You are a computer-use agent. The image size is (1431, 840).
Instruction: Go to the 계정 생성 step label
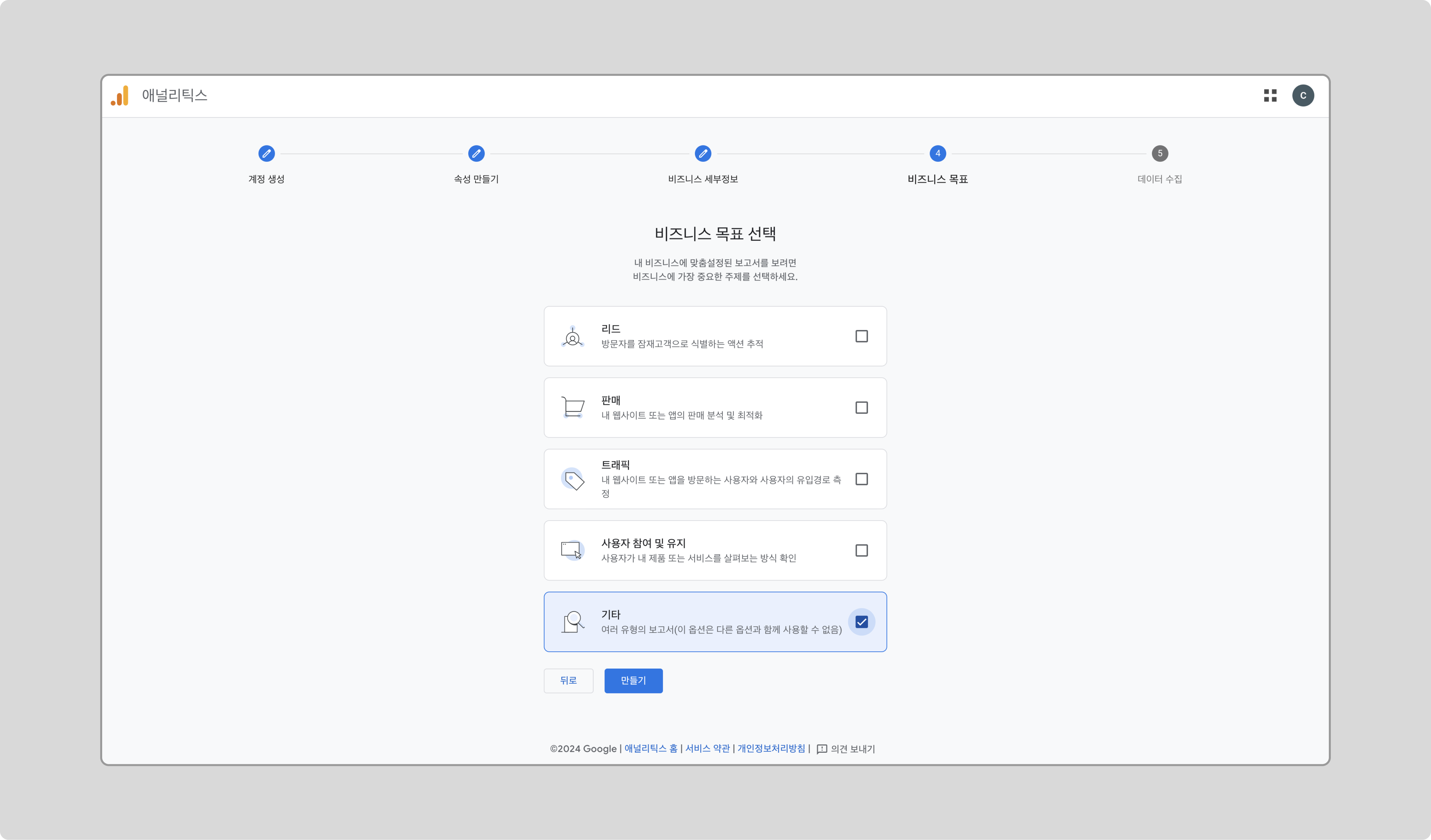266,179
